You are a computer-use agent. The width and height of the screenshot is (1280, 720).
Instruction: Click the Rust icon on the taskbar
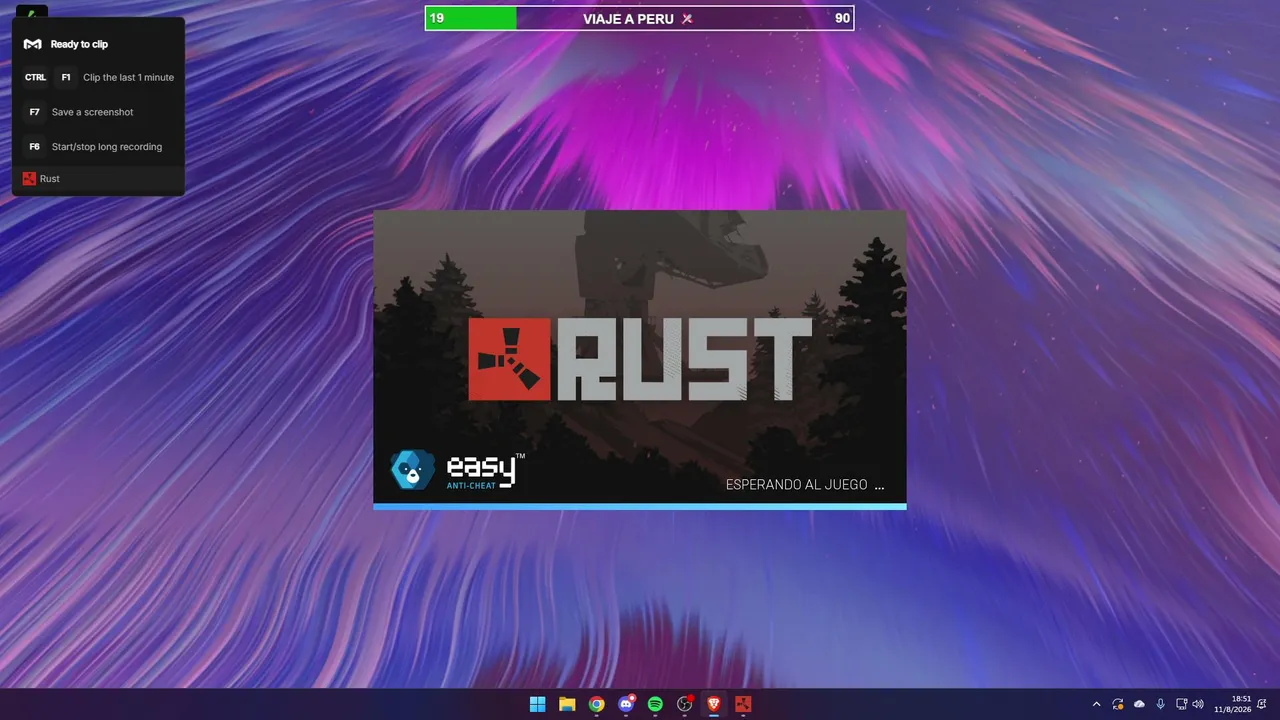pos(743,704)
